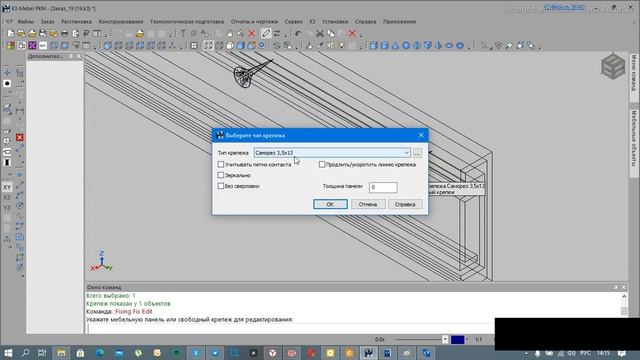Screen dimensions: 640x360
Task: Click the Справка button in dialog
Action: 405,204
